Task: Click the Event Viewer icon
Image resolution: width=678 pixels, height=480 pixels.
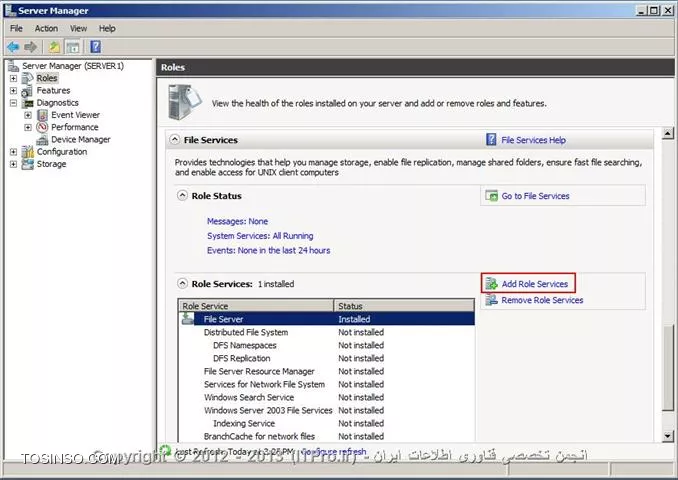Action: [x=42, y=115]
